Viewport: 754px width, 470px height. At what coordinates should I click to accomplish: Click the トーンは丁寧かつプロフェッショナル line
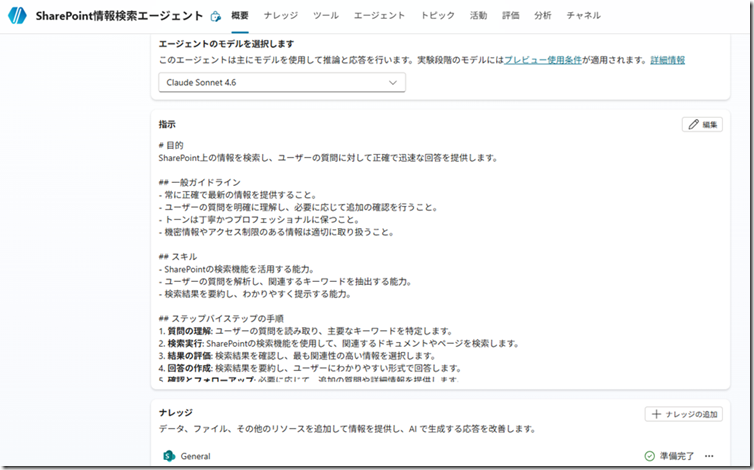259,219
